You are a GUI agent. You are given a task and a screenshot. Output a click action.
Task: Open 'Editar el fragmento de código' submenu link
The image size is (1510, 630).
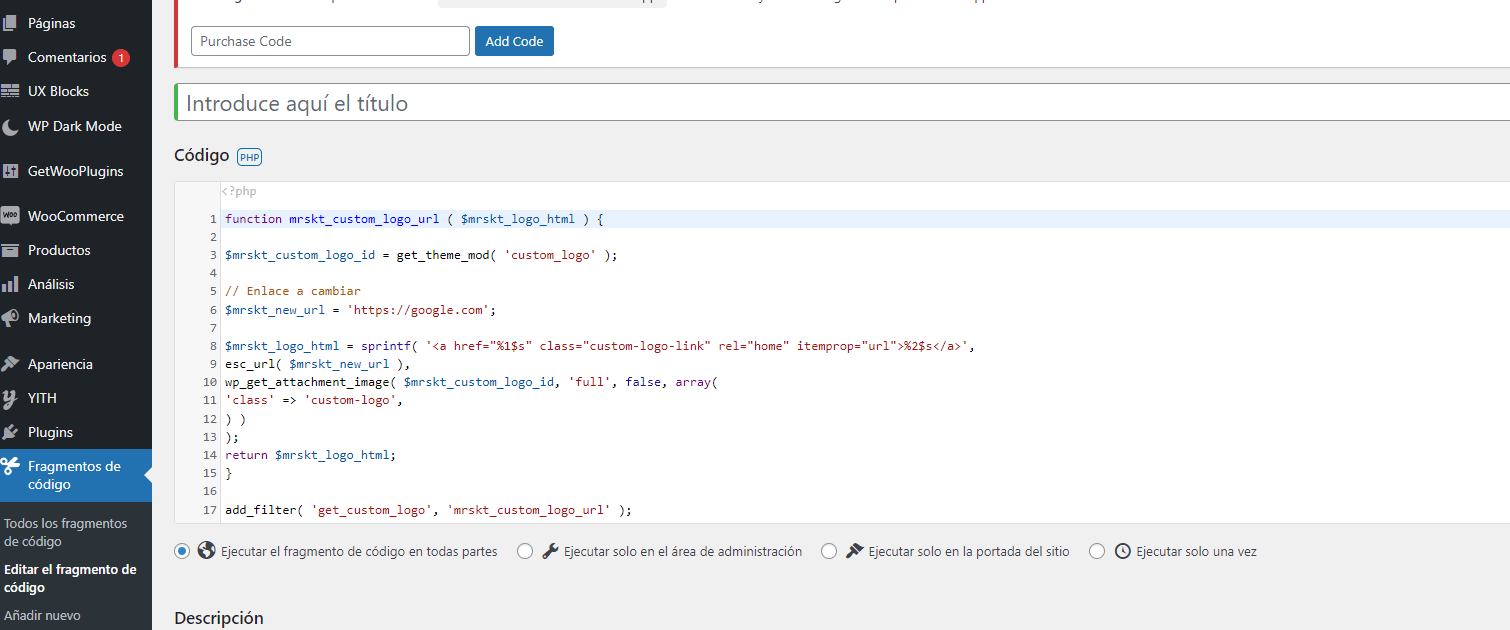click(70, 579)
